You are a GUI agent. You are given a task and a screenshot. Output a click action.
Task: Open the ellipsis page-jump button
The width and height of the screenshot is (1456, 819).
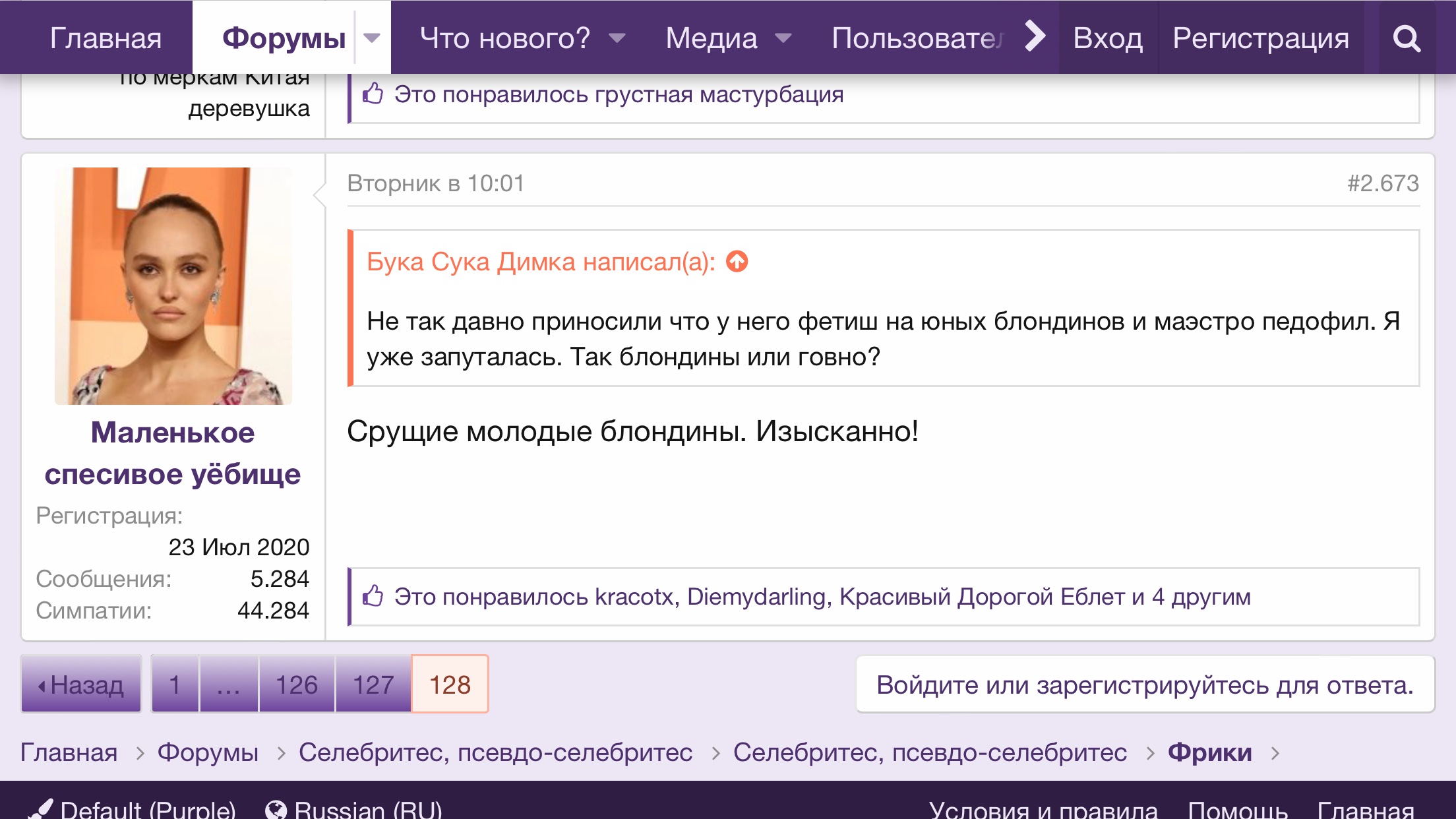tap(228, 684)
